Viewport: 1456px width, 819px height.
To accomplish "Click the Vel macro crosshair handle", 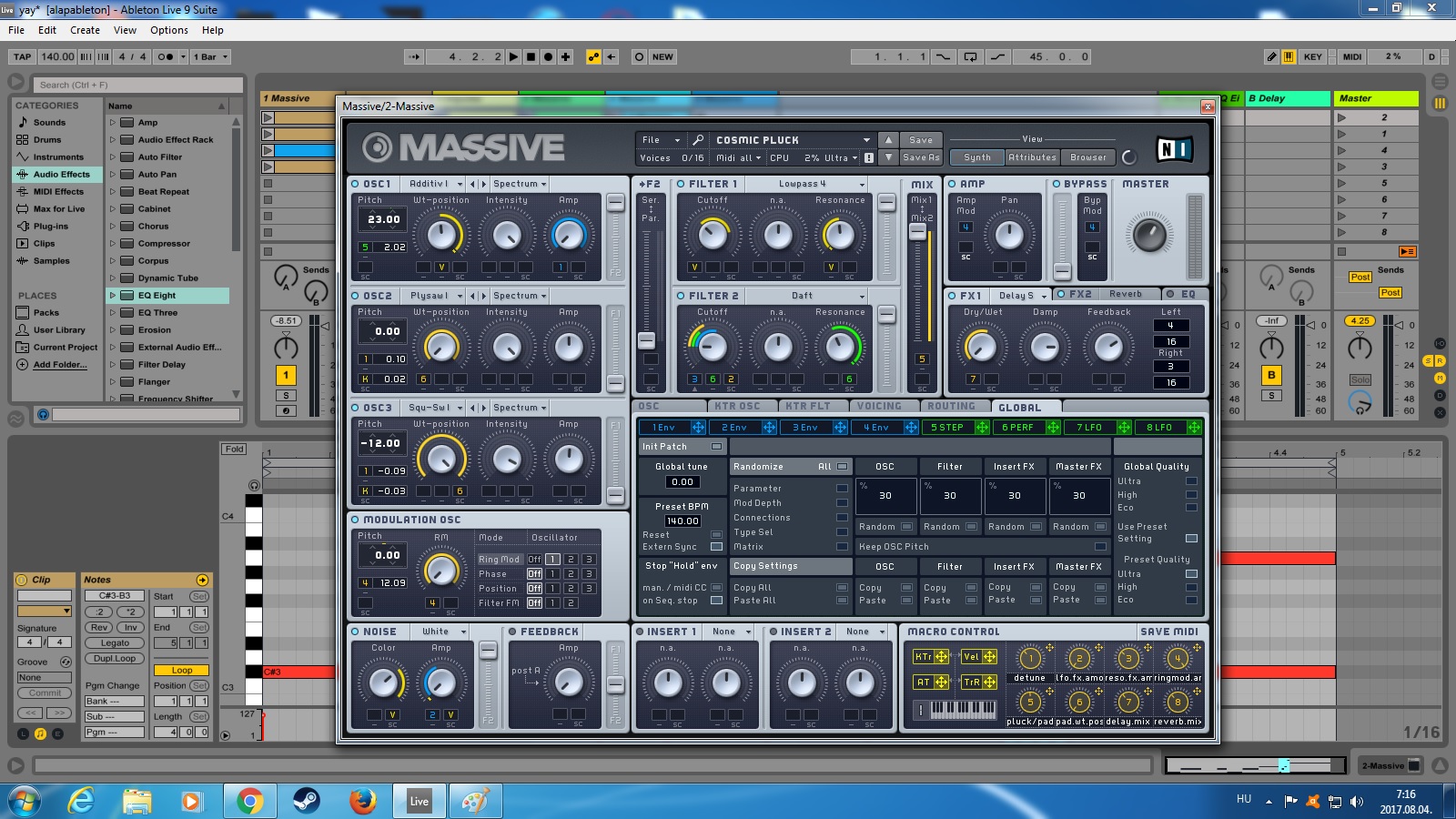I will pos(989,656).
